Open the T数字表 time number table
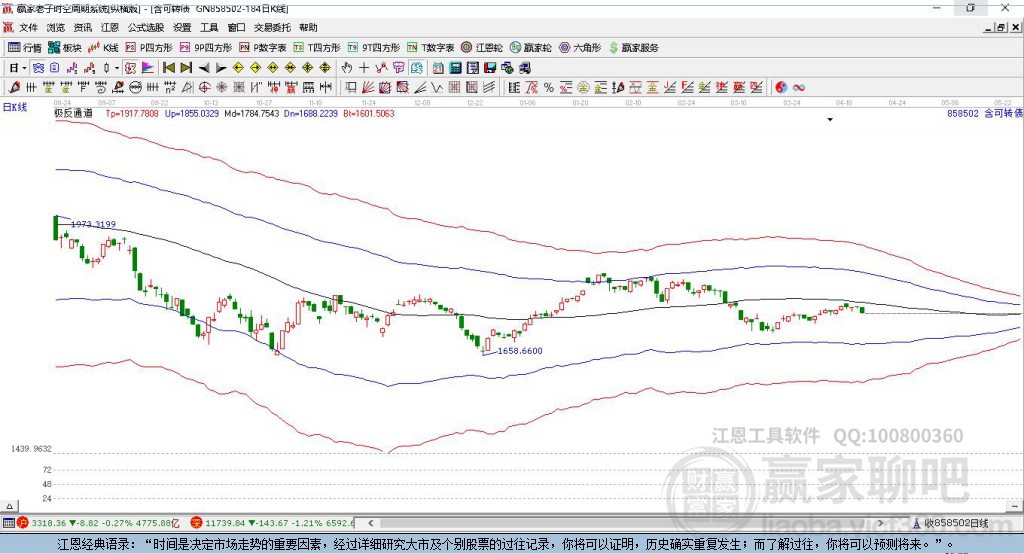The width and height of the screenshot is (1024, 554). click(430, 48)
